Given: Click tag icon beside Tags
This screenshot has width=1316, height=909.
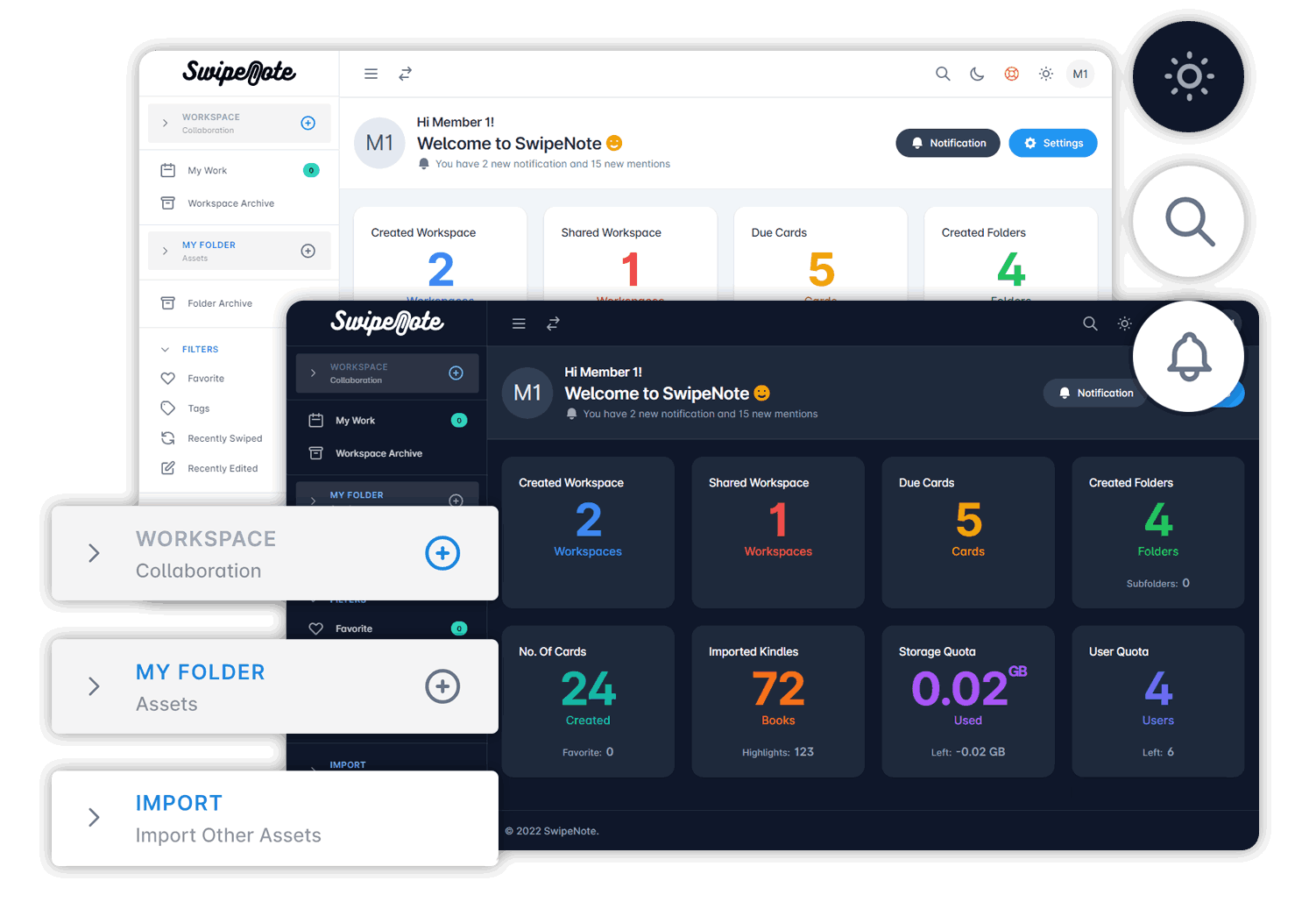Looking at the screenshot, I should click(168, 408).
